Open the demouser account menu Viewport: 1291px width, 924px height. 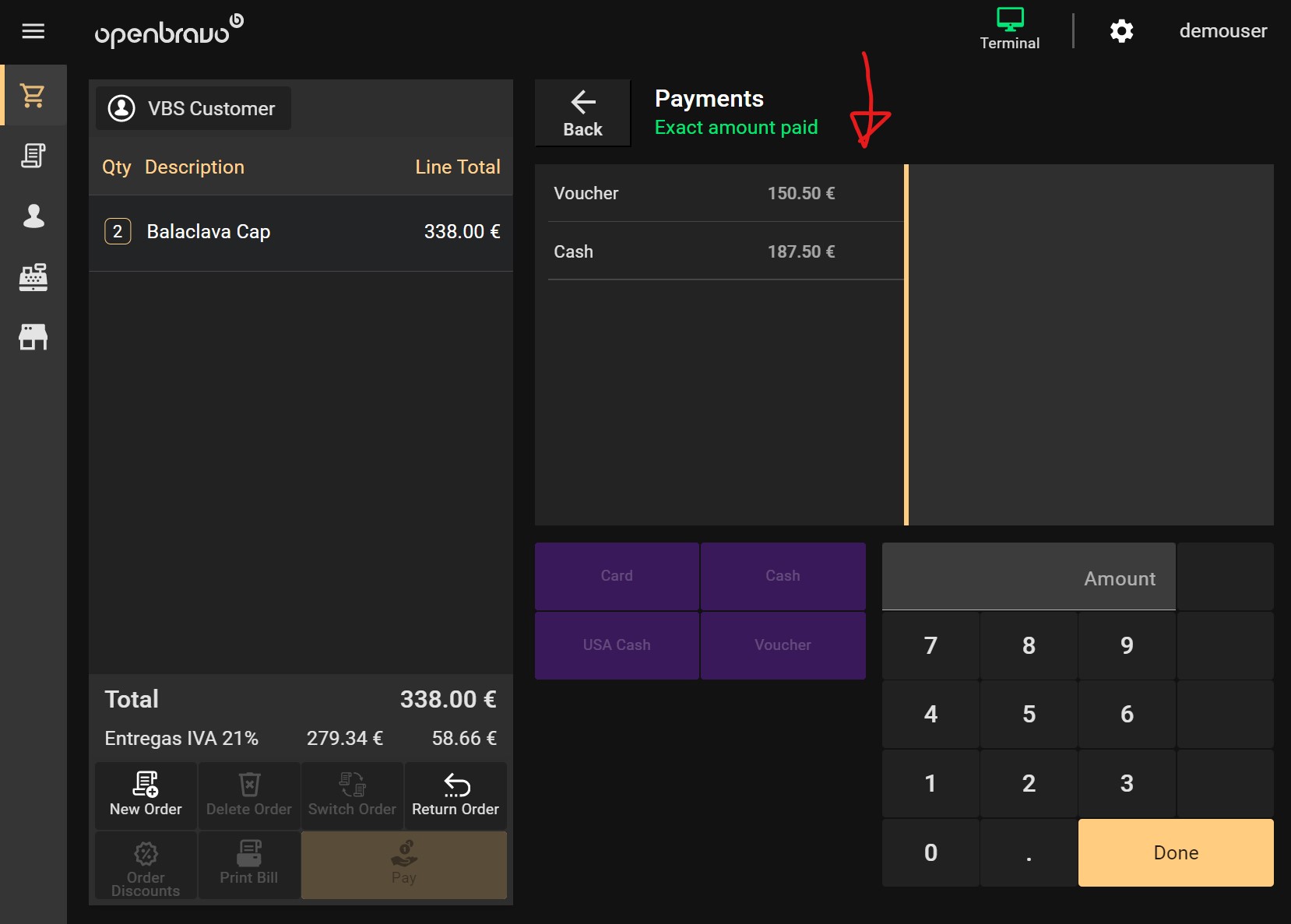point(1222,31)
